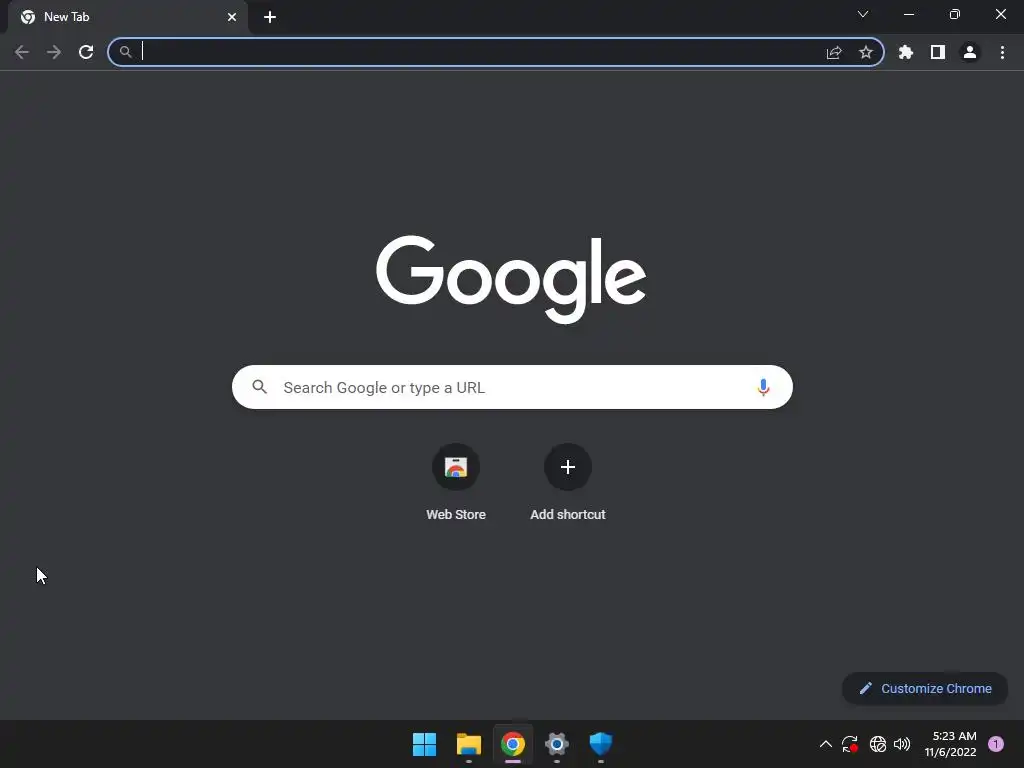
Task: Open Customize Chrome
Action: point(925,688)
